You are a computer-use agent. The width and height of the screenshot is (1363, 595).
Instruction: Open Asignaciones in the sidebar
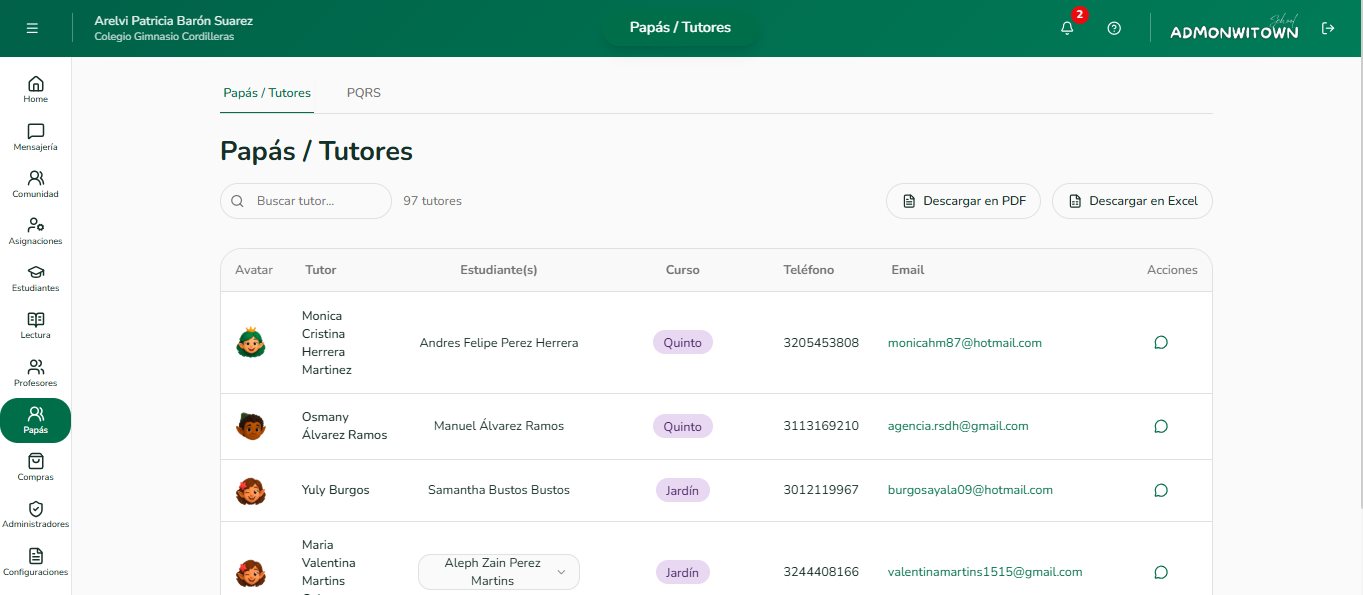pos(36,231)
